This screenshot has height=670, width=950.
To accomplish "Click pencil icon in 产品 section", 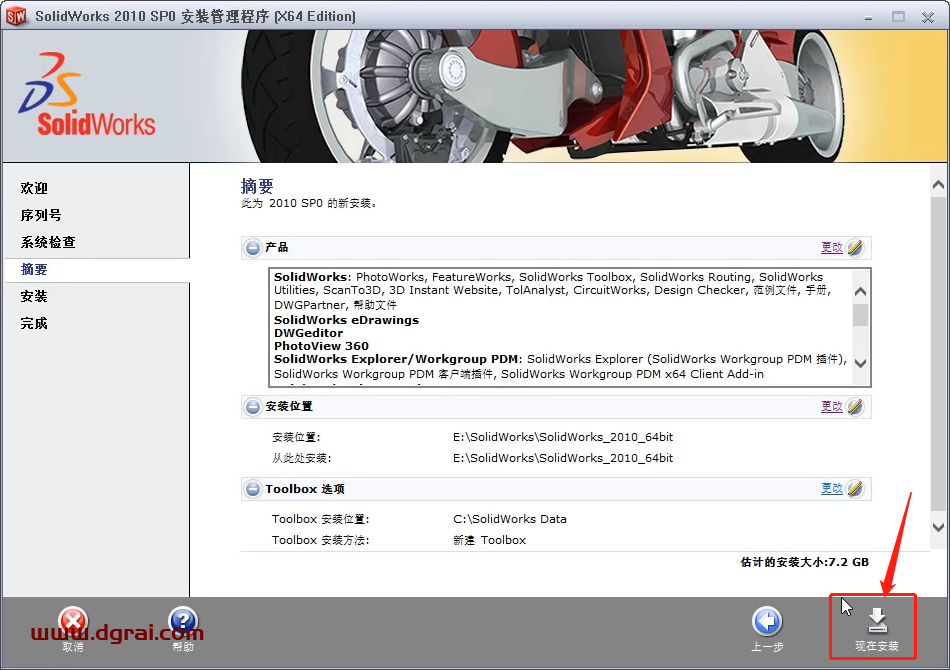I will coord(855,247).
